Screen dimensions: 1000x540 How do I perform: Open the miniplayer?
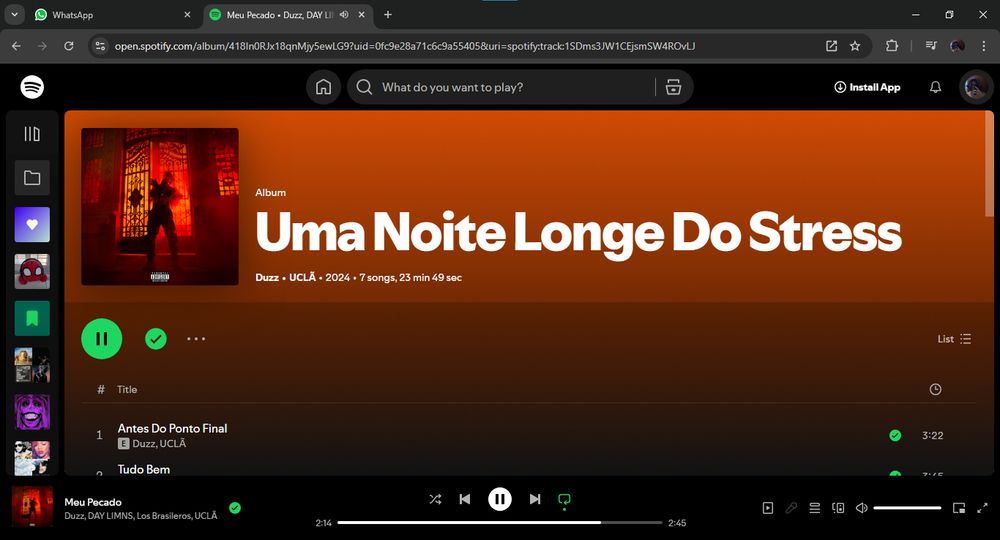tap(959, 508)
